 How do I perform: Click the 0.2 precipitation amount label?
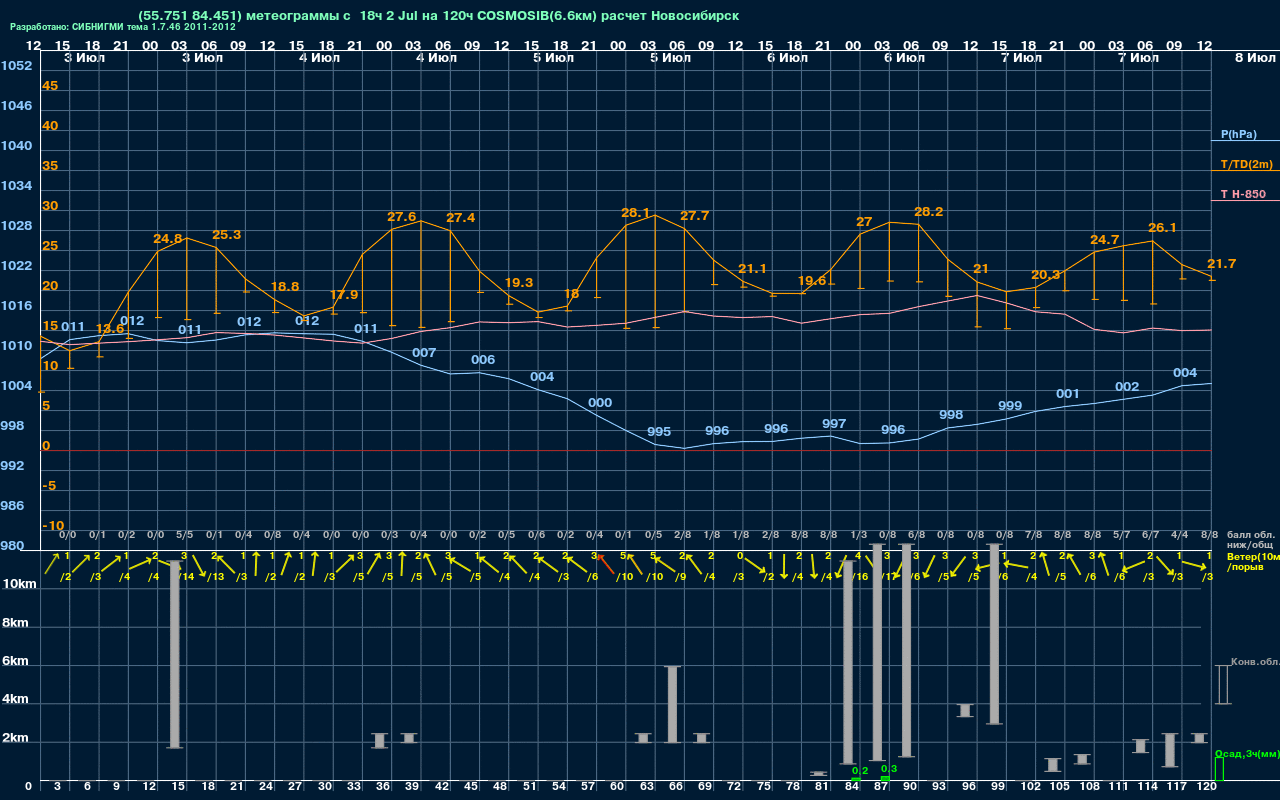pyautogui.click(x=860, y=771)
